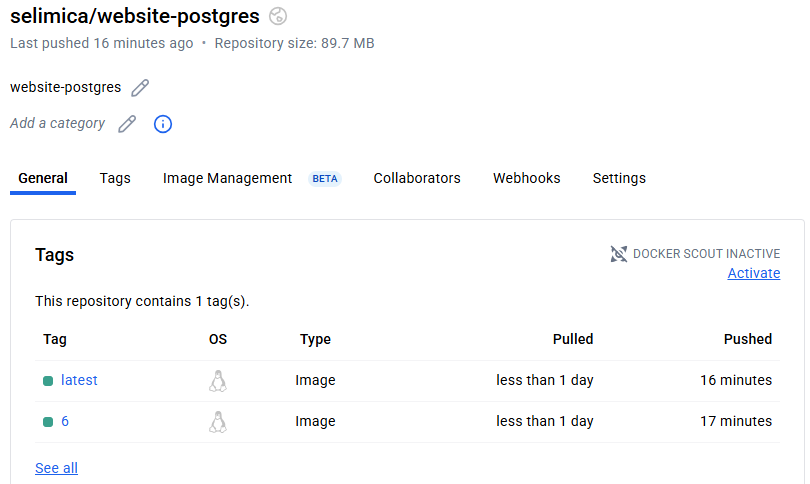Screen dimensions: 810x484
Task: Edit the website-postgres description with pencil icon
Action: pyautogui.click(x=140, y=88)
